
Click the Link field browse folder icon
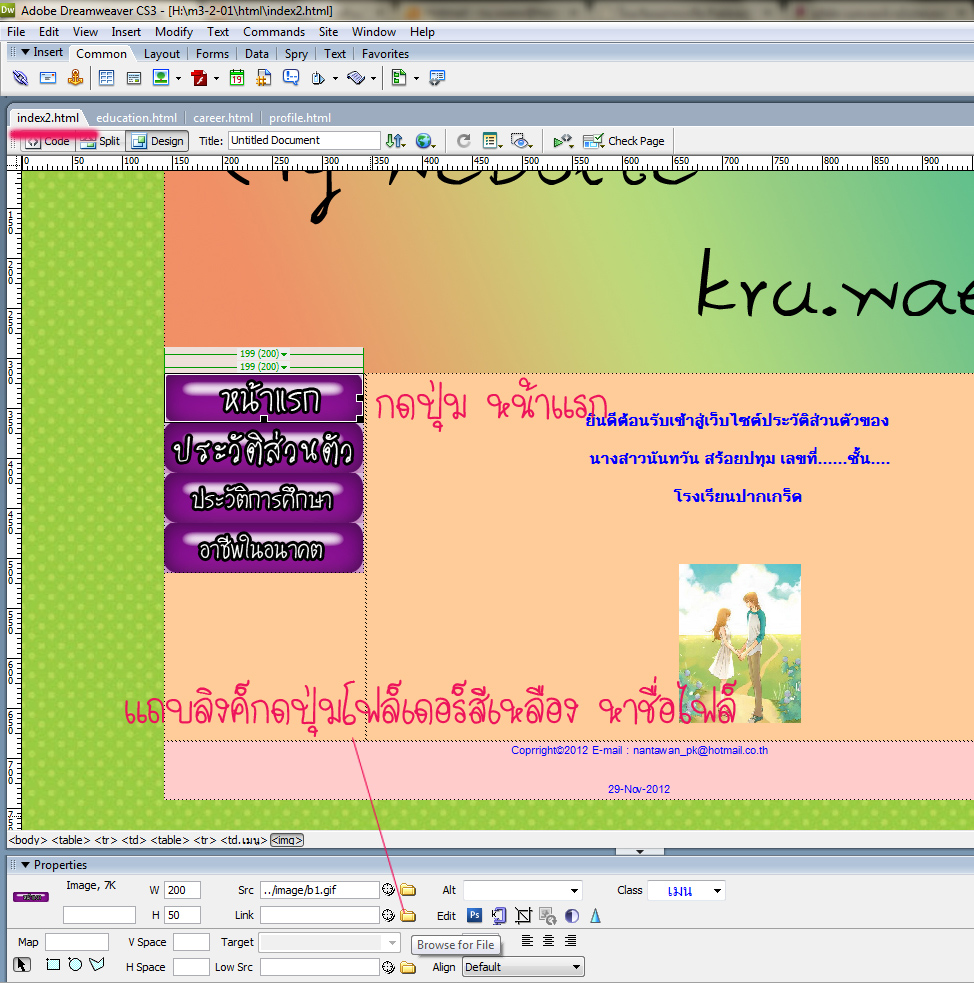[x=408, y=915]
